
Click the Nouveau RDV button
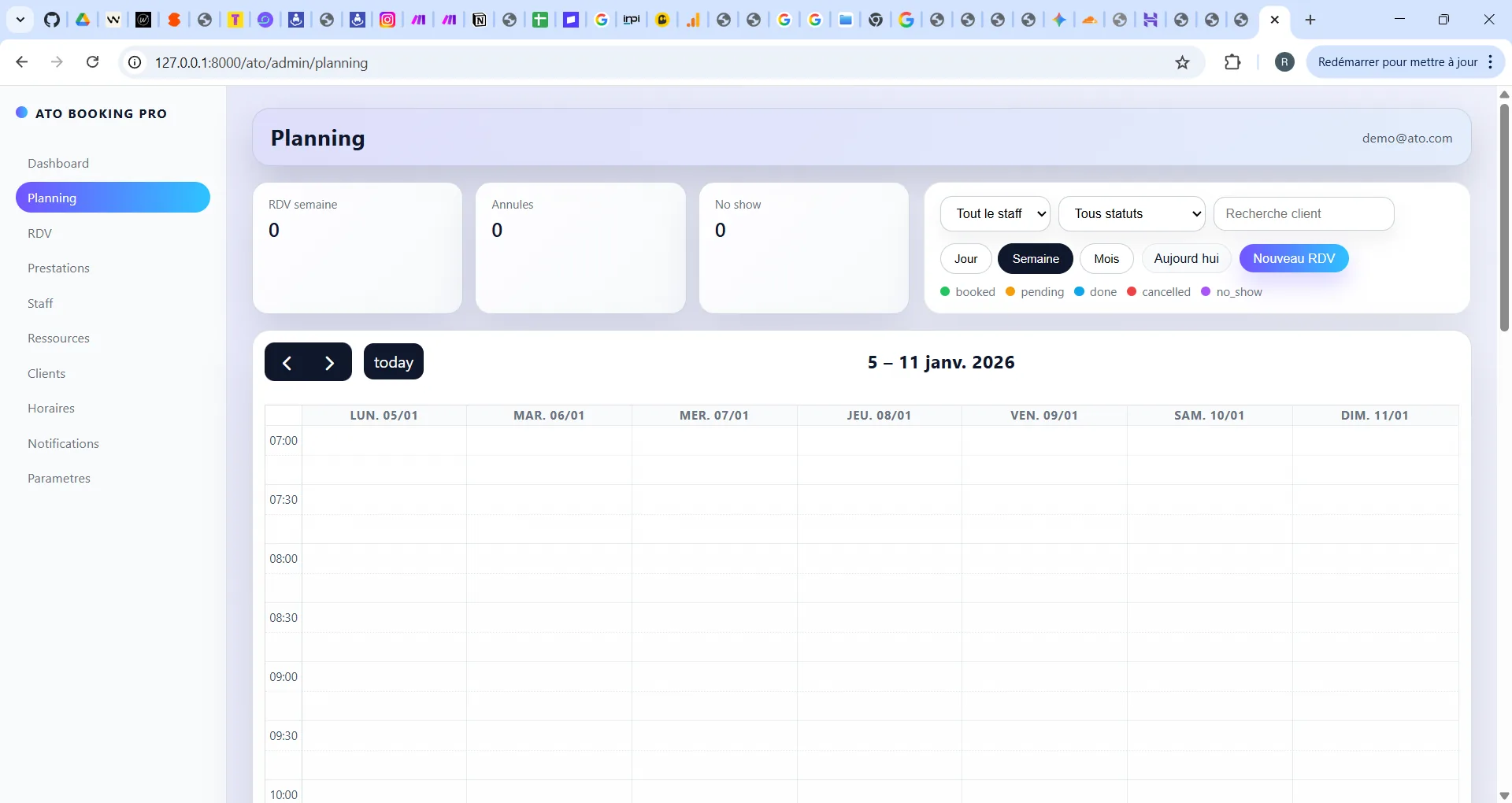1293,258
